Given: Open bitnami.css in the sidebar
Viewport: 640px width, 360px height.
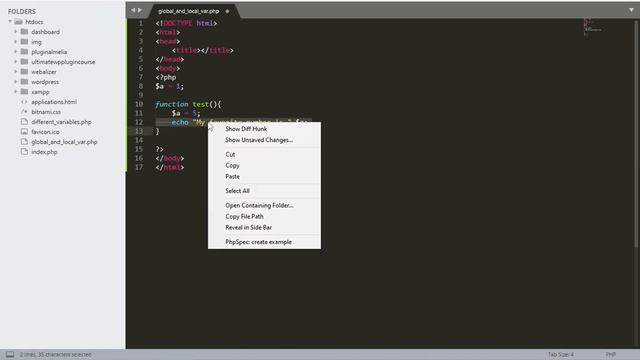Looking at the screenshot, I should pos(46,111).
